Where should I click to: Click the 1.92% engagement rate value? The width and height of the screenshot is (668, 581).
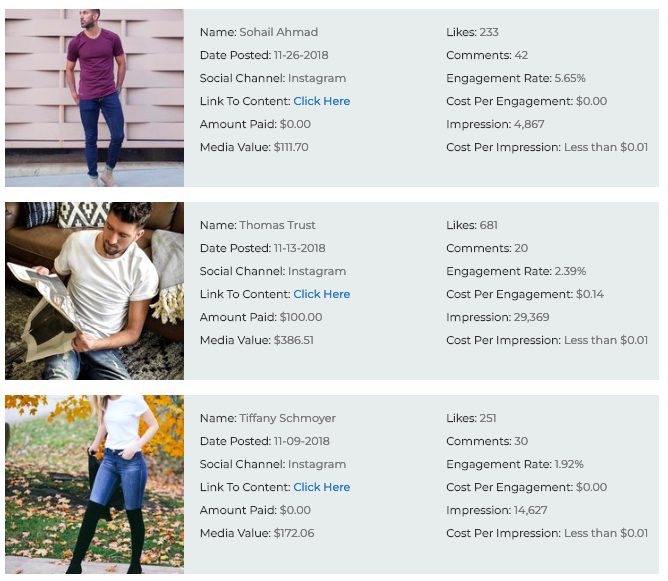pyautogui.click(x=569, y=464)
